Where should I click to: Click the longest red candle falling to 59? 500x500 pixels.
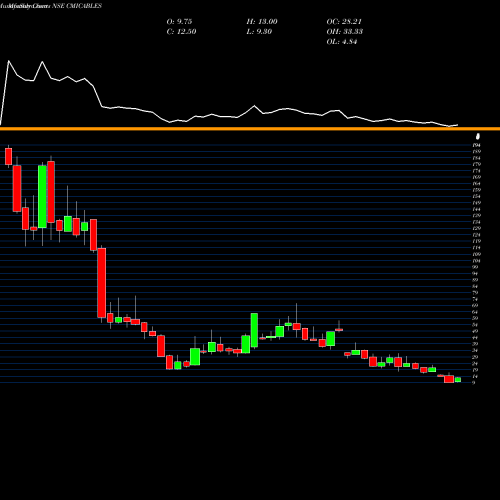(x=102, y=283)
